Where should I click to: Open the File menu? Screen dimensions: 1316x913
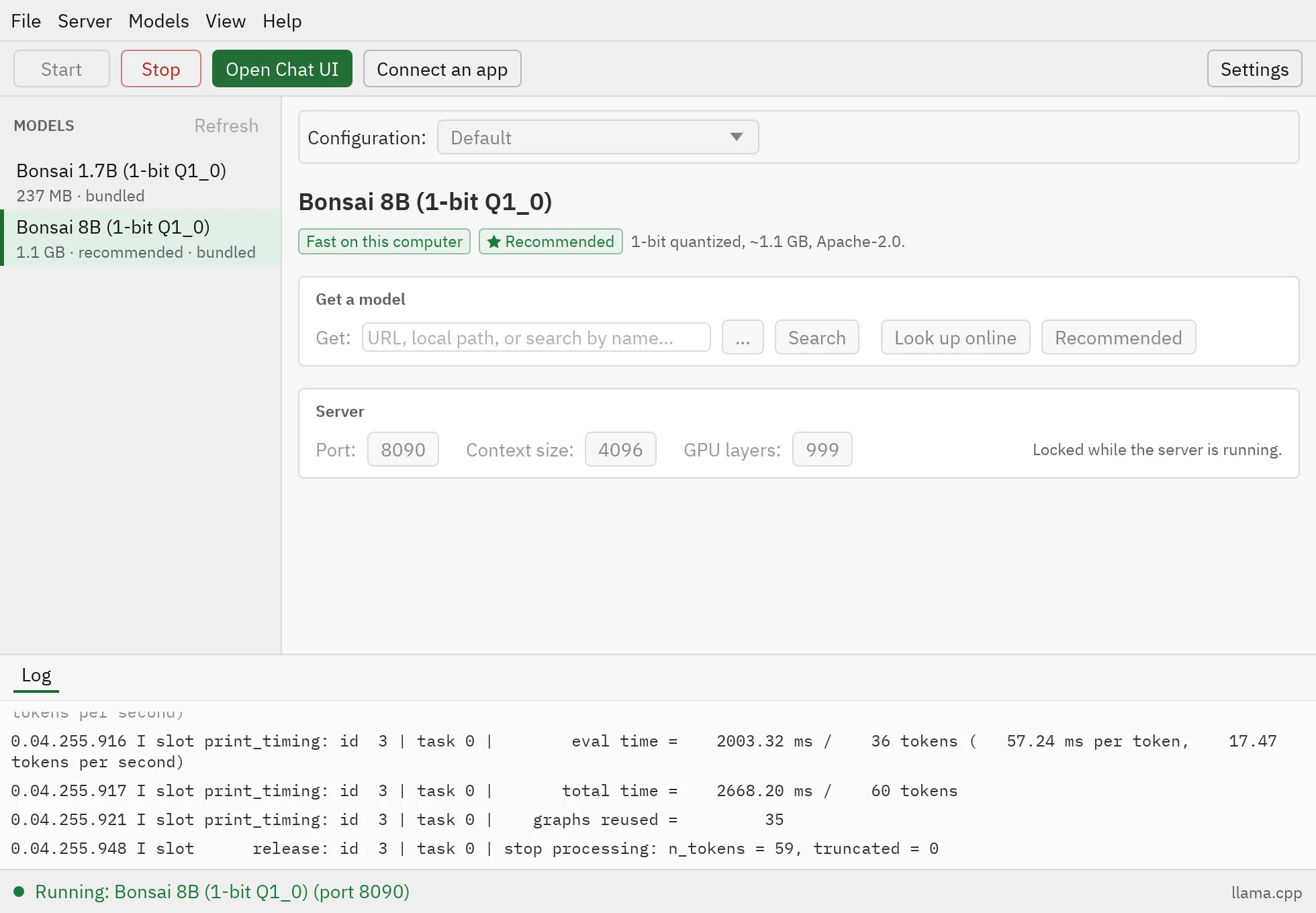click(x=26, y=21)
